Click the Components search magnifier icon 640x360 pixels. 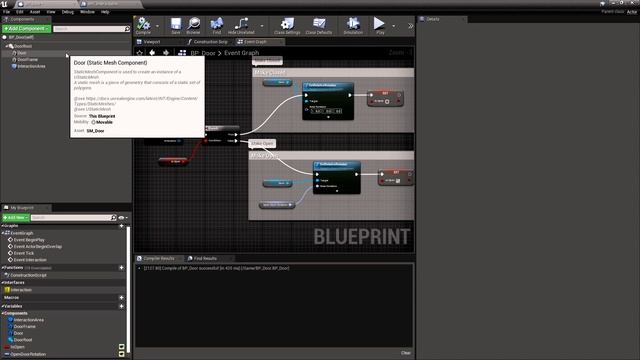pos(127,29)
